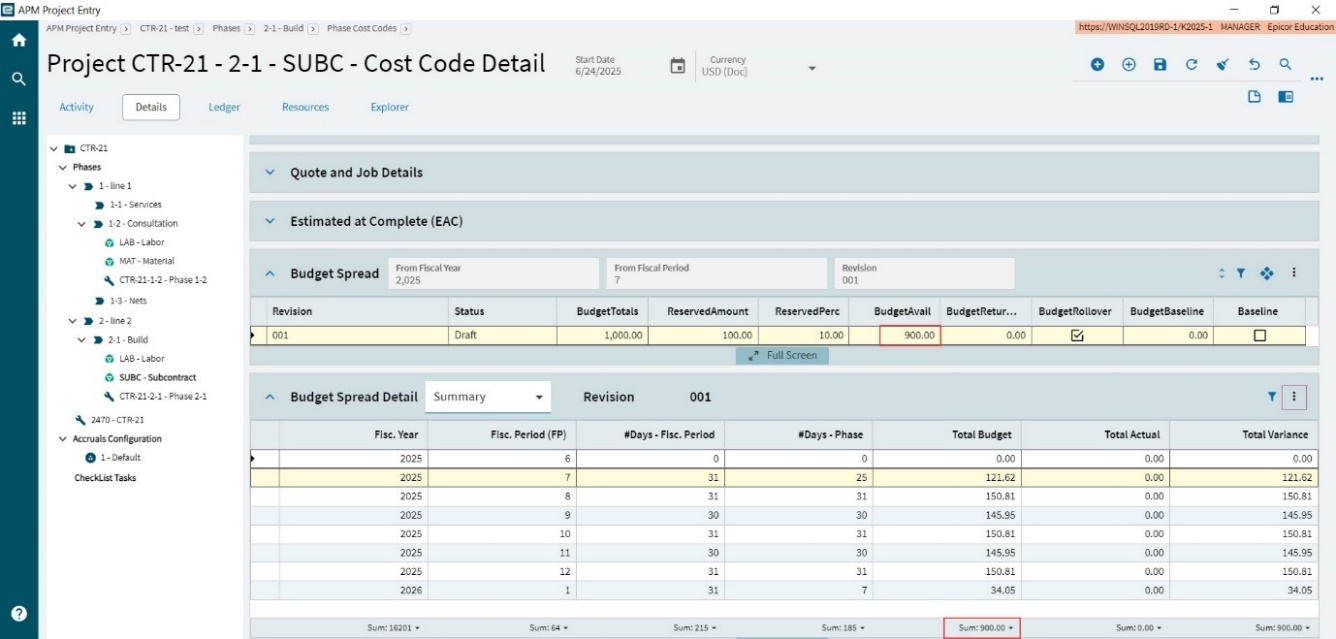This screenshot has height=639, width=1336.
Task: Open the toolbar overflow three-dots menu
Action: (x=1316, y=79)
